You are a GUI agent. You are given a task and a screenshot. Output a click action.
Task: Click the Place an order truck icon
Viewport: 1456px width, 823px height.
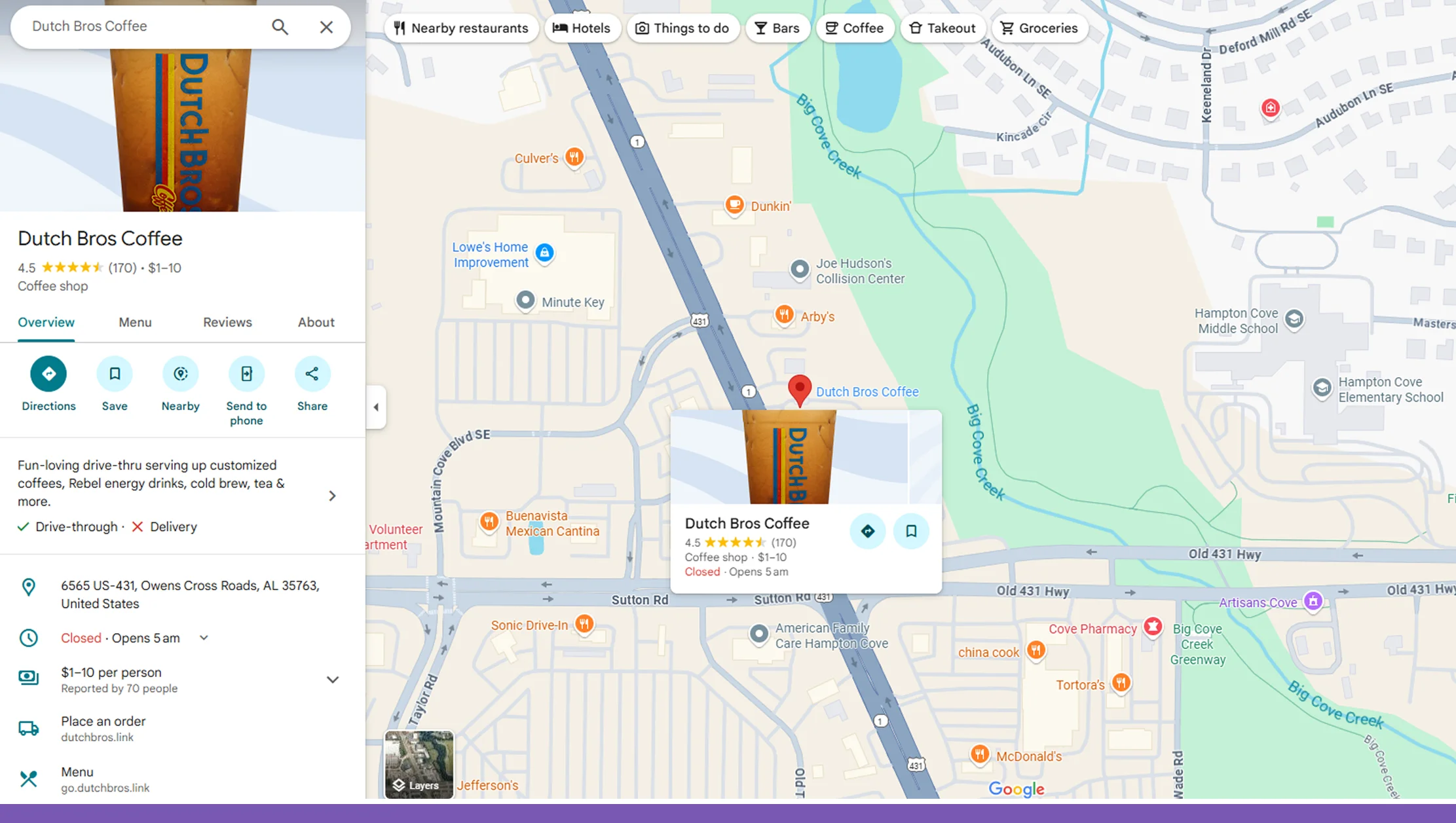coord(28,728)
